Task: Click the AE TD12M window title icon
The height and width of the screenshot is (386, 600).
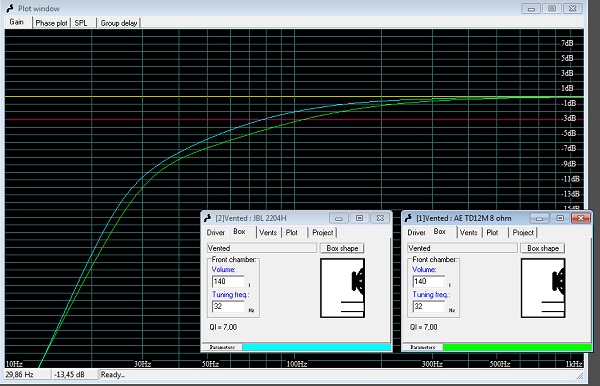Action: (408, 218)
